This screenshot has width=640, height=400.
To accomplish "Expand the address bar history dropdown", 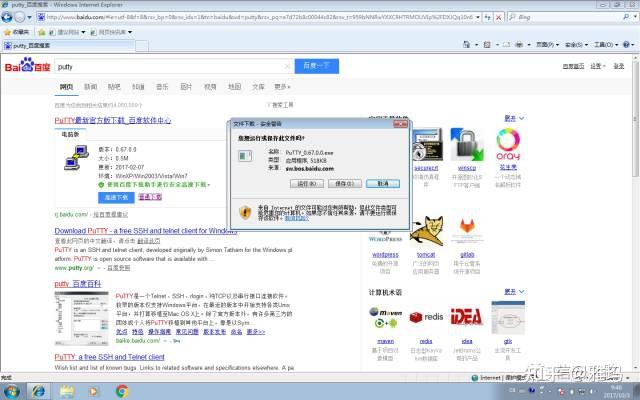I will [478, 17].
